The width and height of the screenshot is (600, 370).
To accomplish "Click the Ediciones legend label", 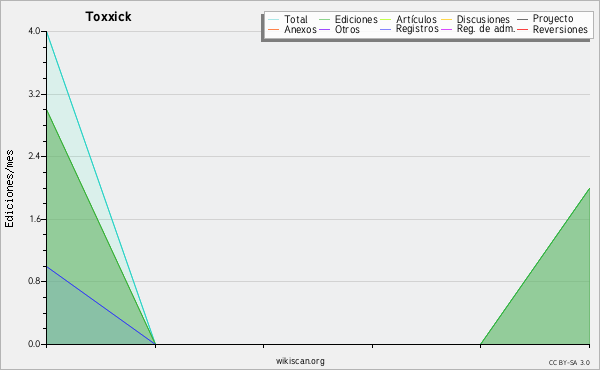I will click(x=356, y=19).
